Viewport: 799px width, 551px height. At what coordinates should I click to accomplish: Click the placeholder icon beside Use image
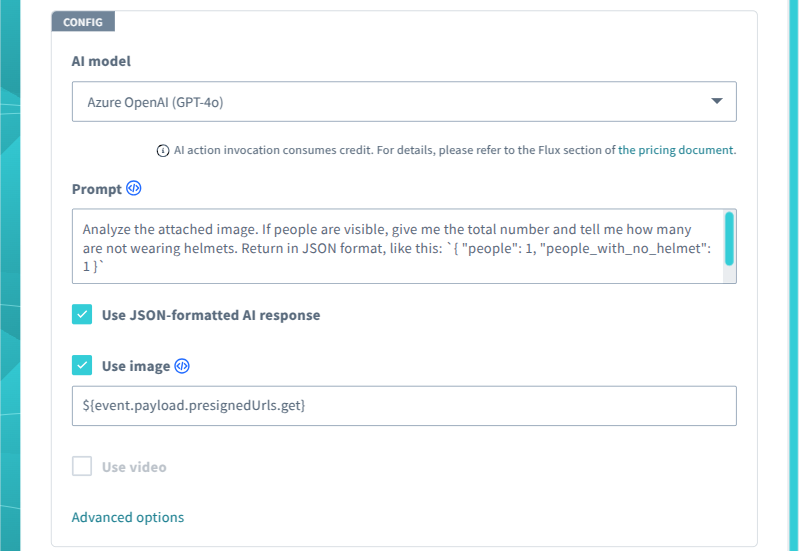coord(182,366)
